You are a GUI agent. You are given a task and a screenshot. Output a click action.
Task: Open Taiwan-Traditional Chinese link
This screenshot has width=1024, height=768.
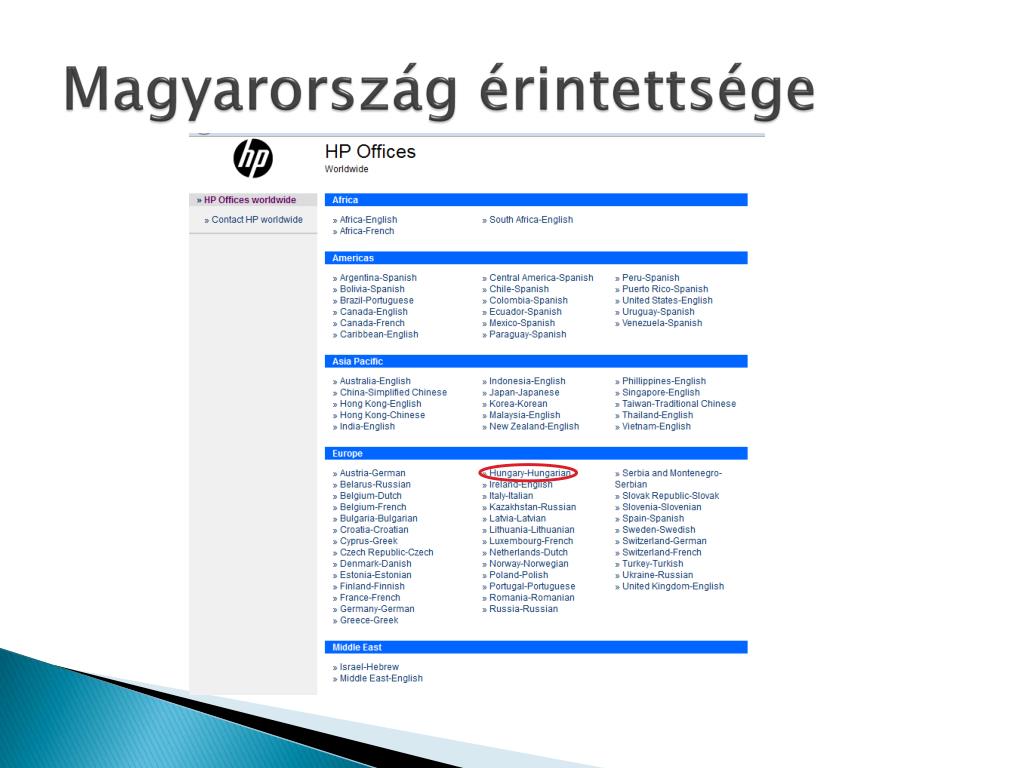click(x=679, y=404)
